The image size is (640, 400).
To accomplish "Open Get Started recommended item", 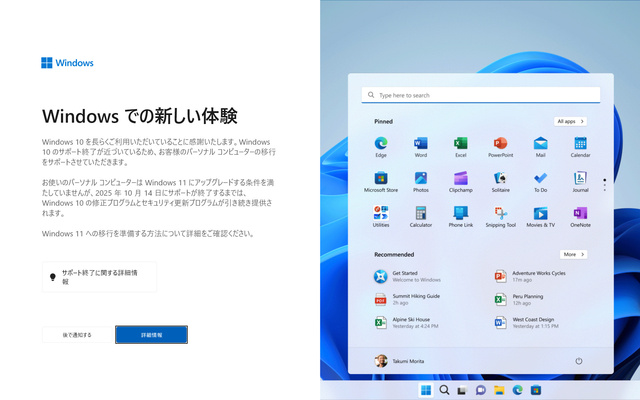I will click(x=407, y=276).
